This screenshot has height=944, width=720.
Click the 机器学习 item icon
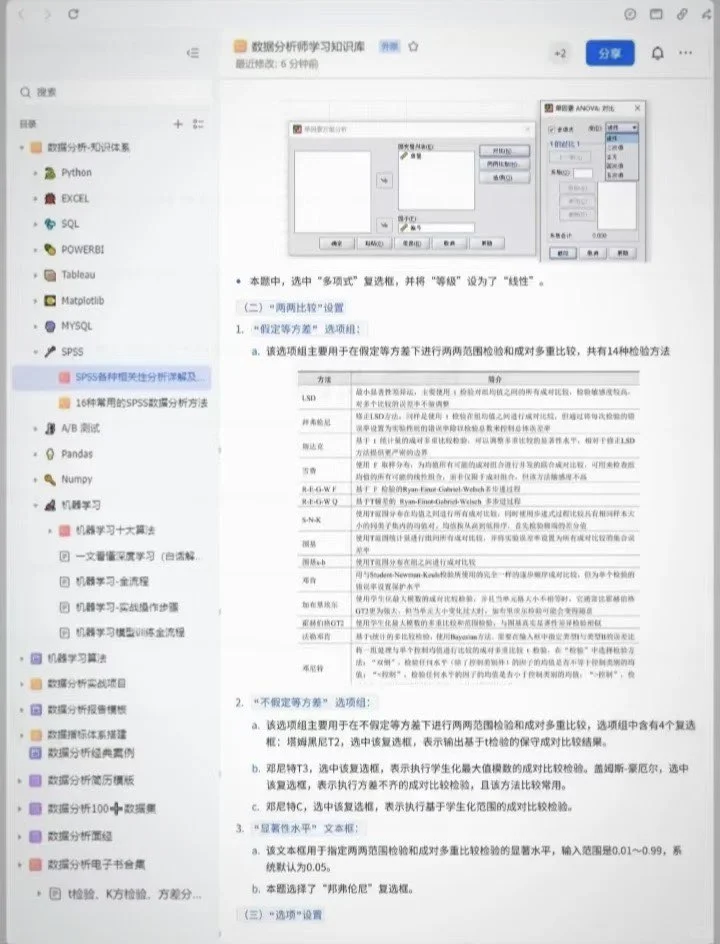50,505
